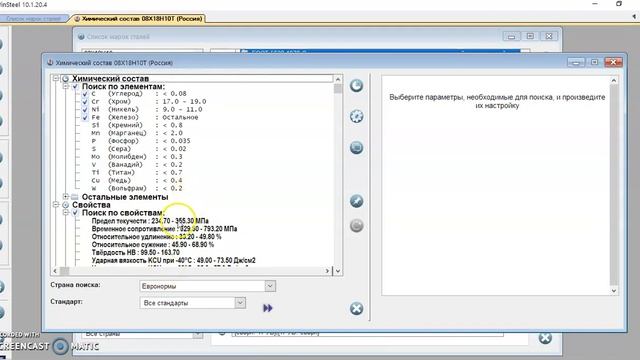Click the Остальные элементы label
Image resolution: width=640 pixels, height=360 pixels.
(125, 197)
